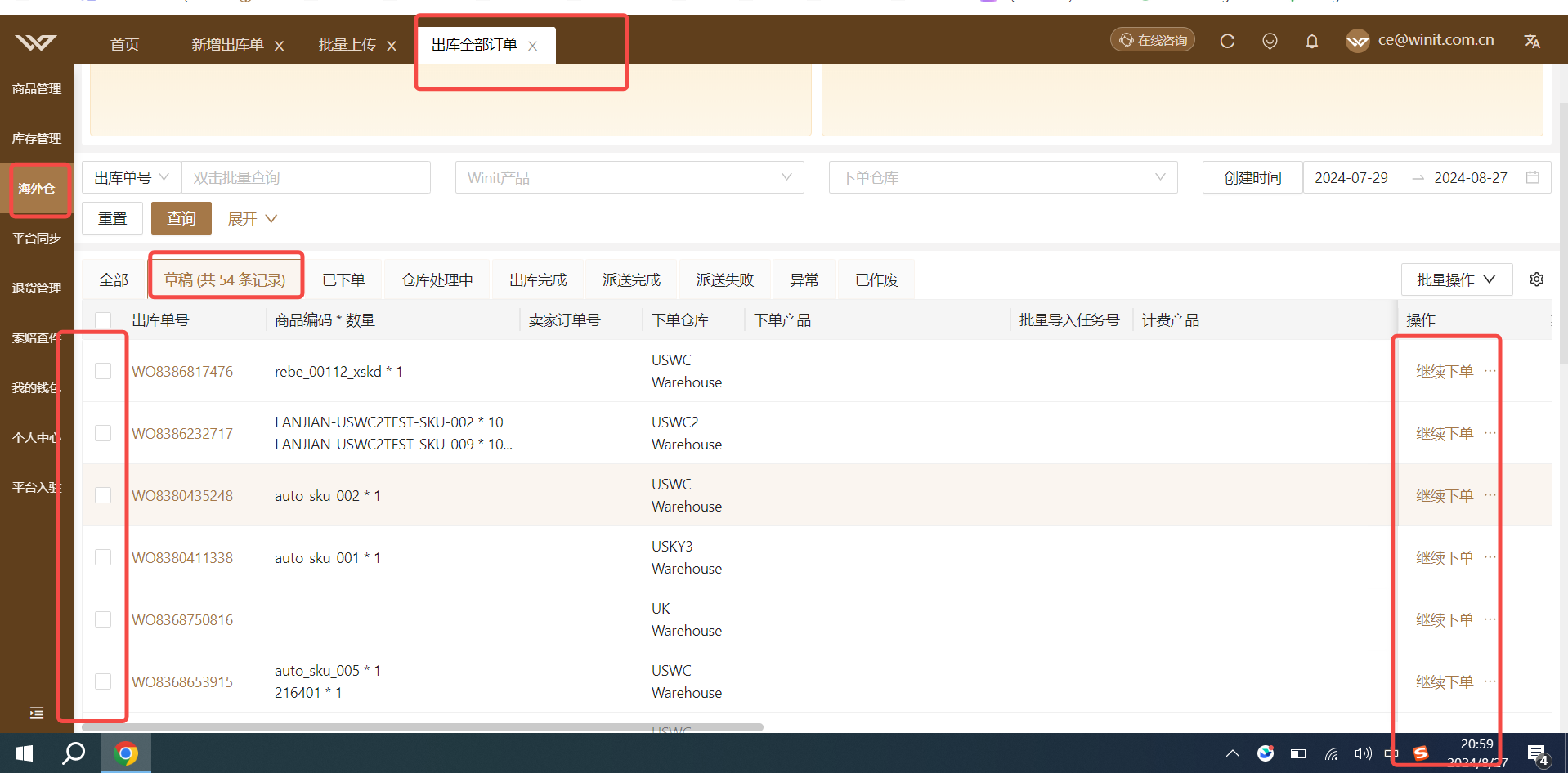Switch to the 首页 tab
1568x773 pixels.
point(125,45)
